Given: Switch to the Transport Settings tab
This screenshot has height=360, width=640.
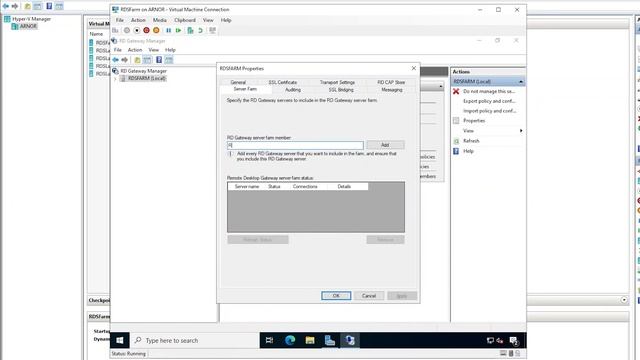Looking at the screenshot, I should click(337, 82).
